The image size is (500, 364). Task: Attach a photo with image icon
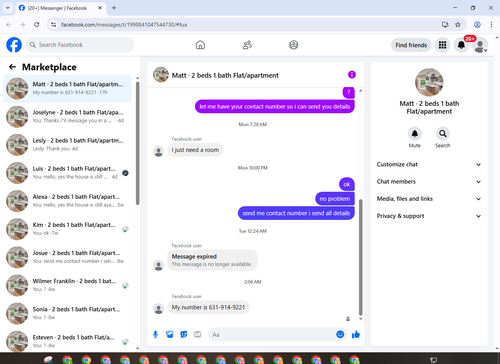click(x=170, y=334)
